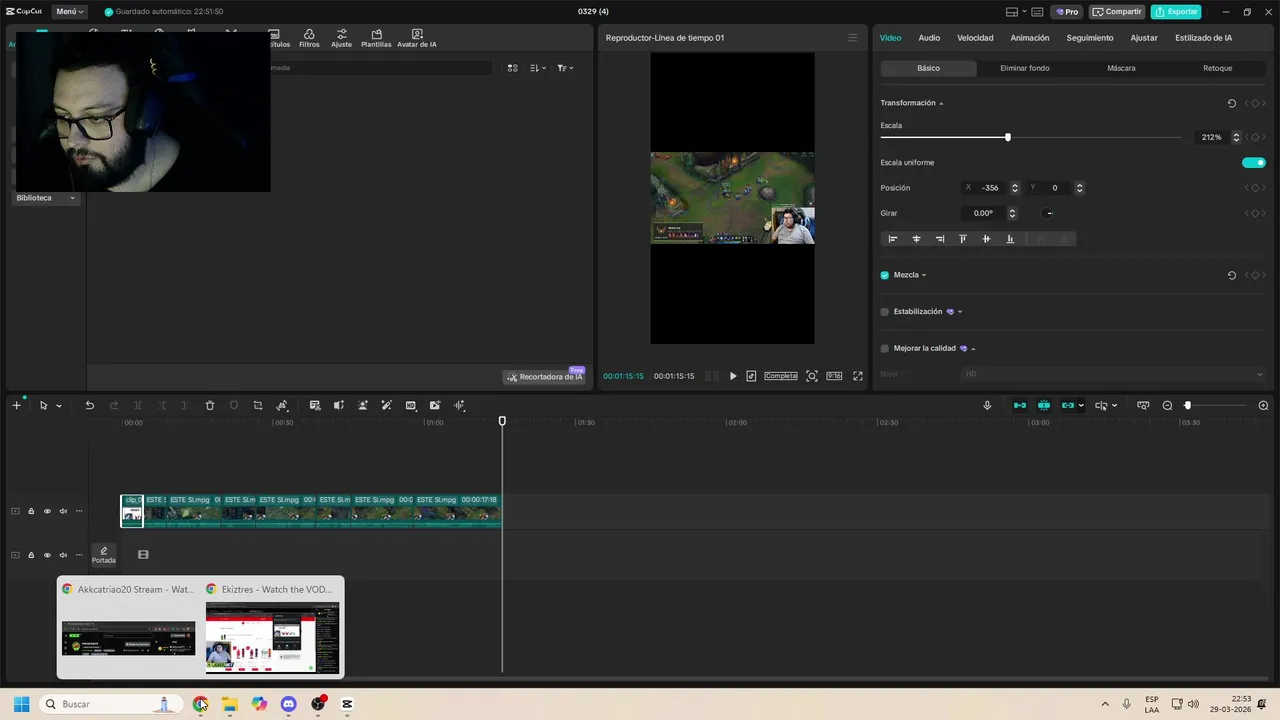1280x720 pixels.
Task: Open the Máscara tab
Action: pyautogui.click(x=1121, y=68)
